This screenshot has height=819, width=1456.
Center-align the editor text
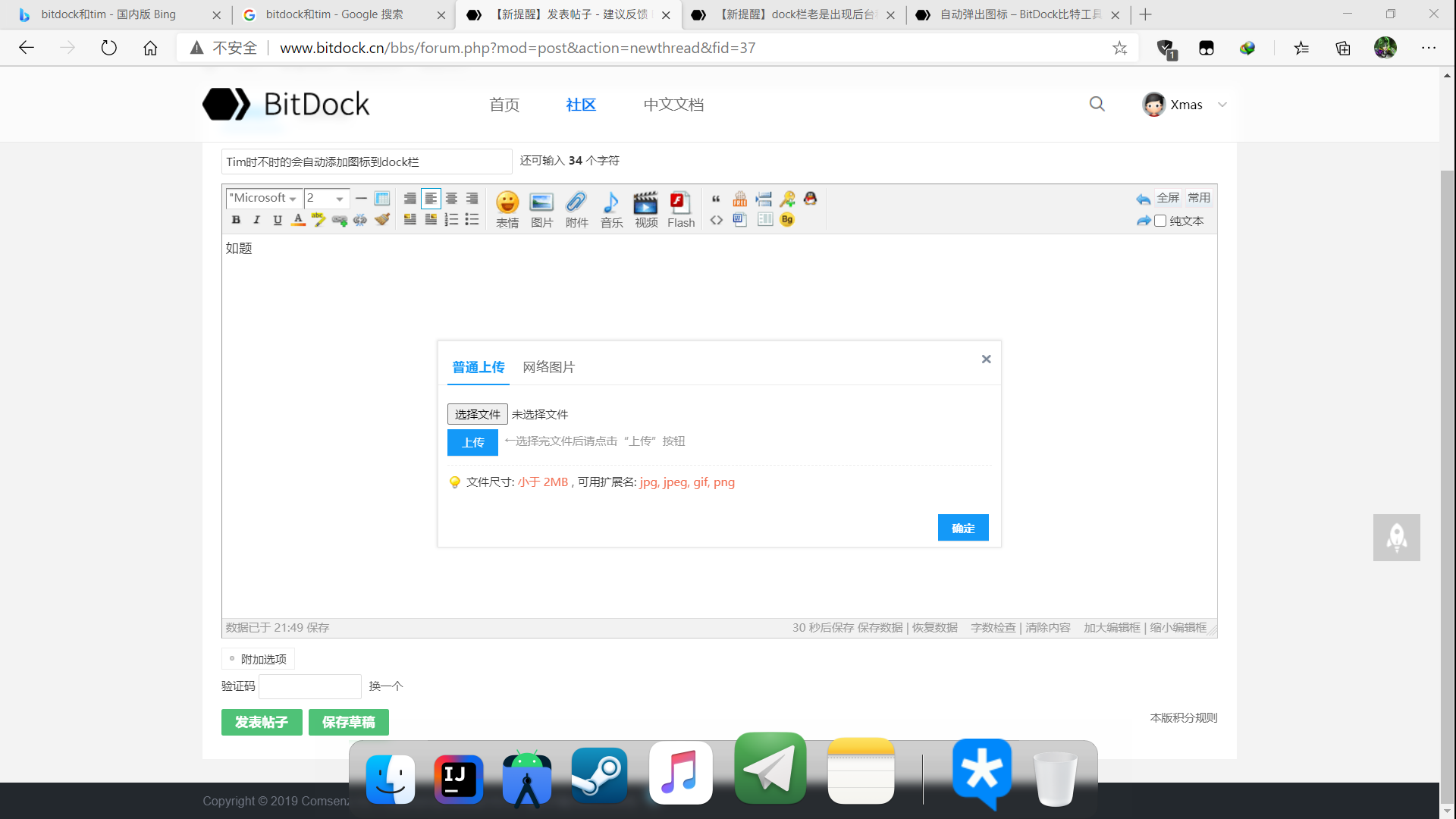451,199
